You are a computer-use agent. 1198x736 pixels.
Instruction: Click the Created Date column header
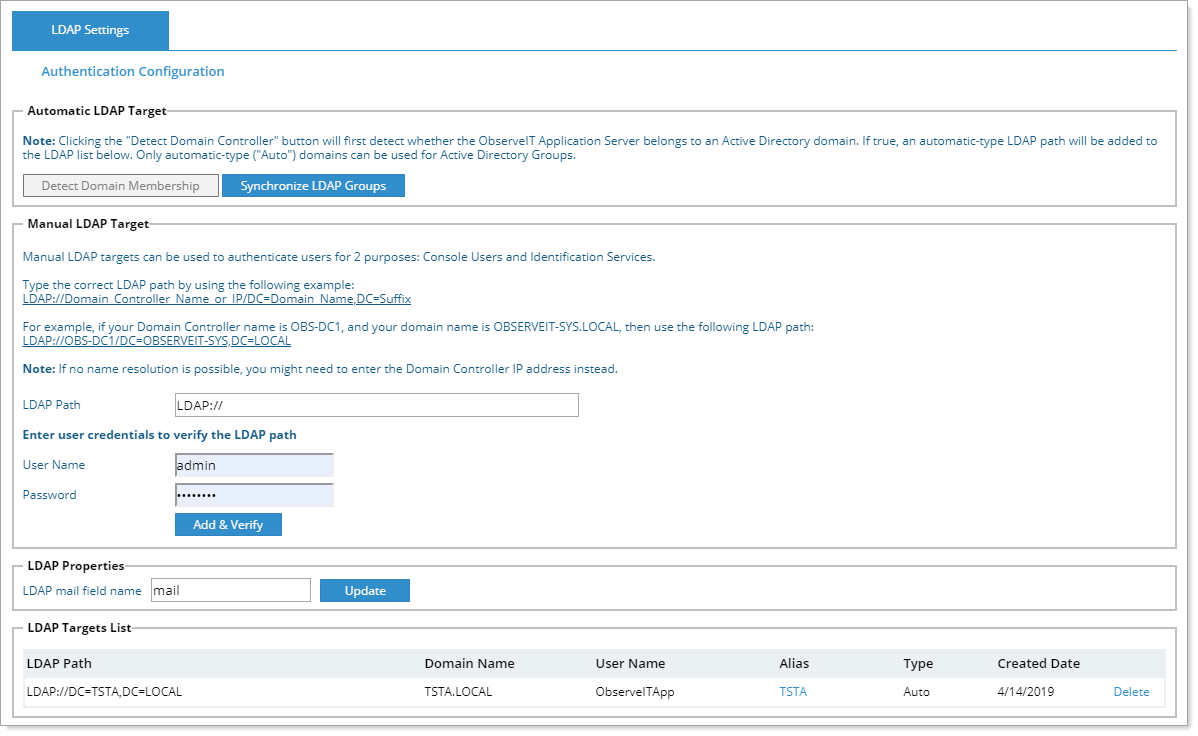[1038, 664]
